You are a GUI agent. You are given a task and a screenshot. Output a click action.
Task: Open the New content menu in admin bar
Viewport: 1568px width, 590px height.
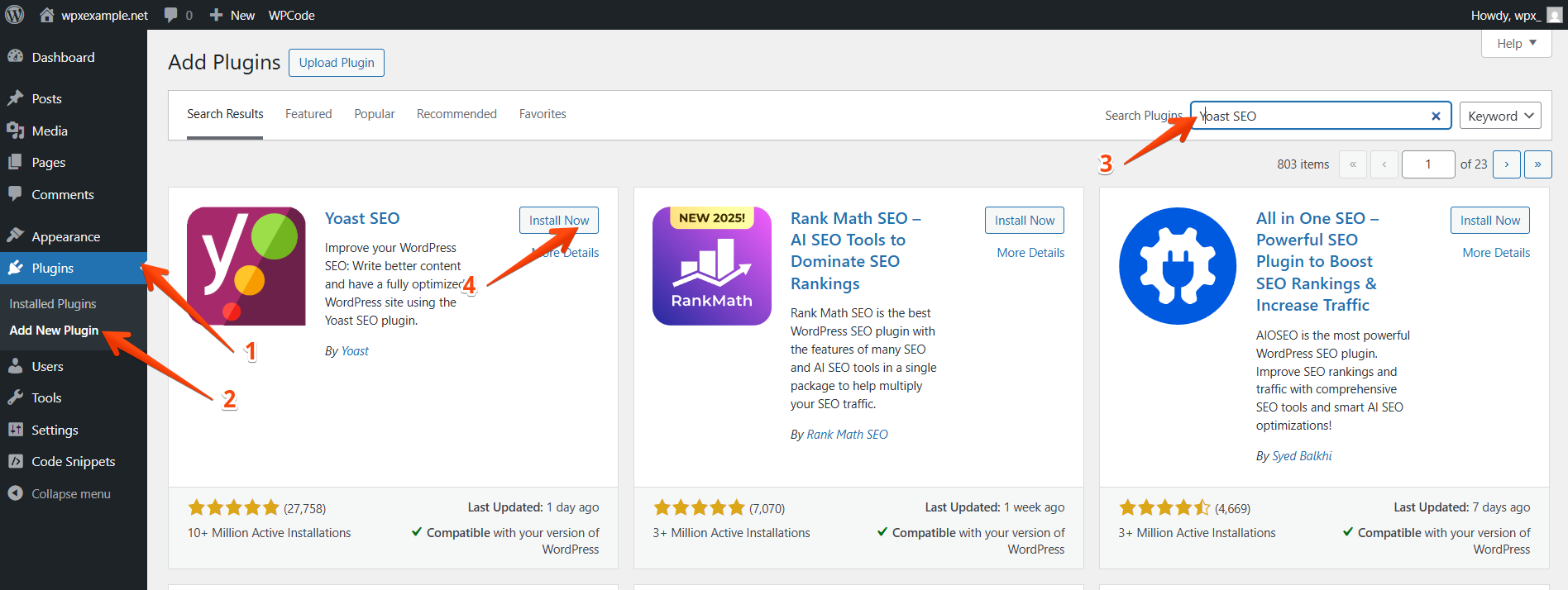click(x=232, y=15)
